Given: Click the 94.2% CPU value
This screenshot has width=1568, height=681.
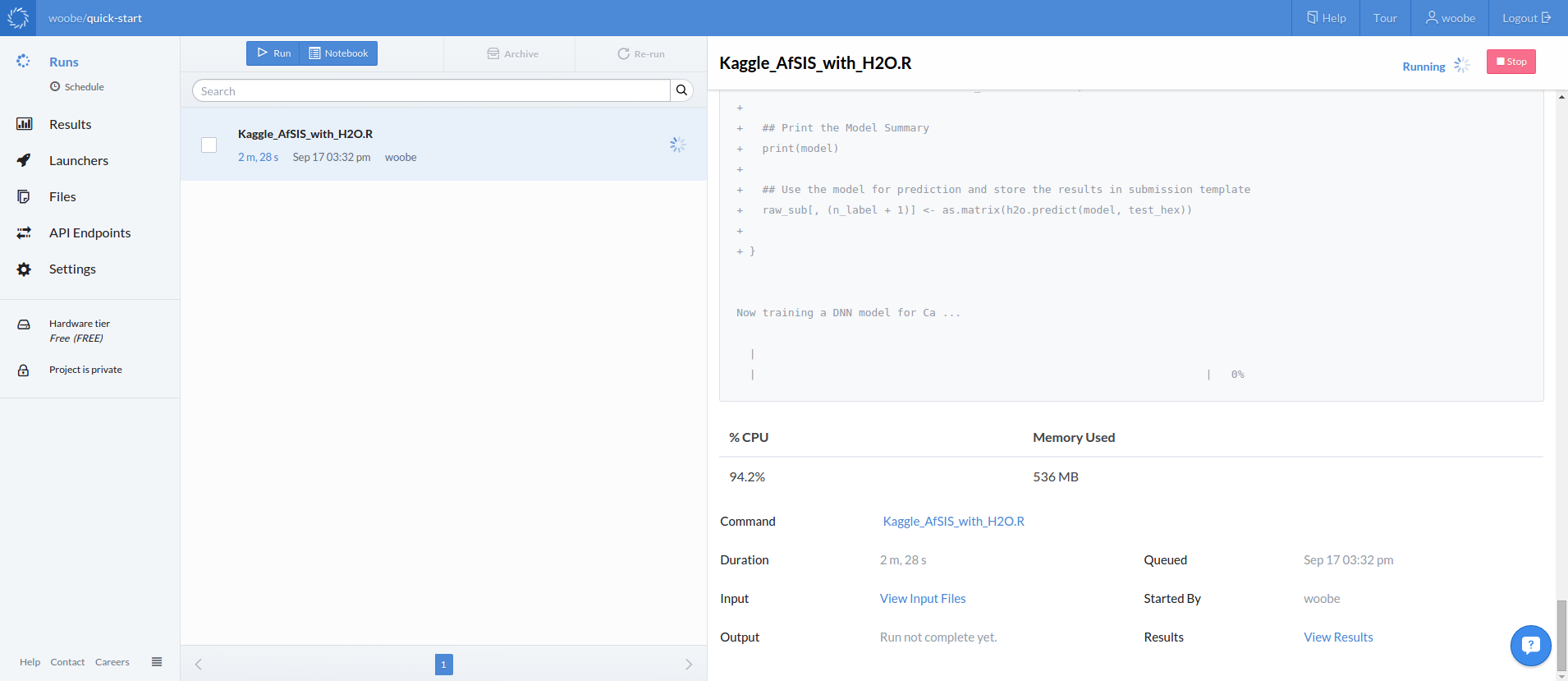Looking at the screenshot, I should (747, 476).
